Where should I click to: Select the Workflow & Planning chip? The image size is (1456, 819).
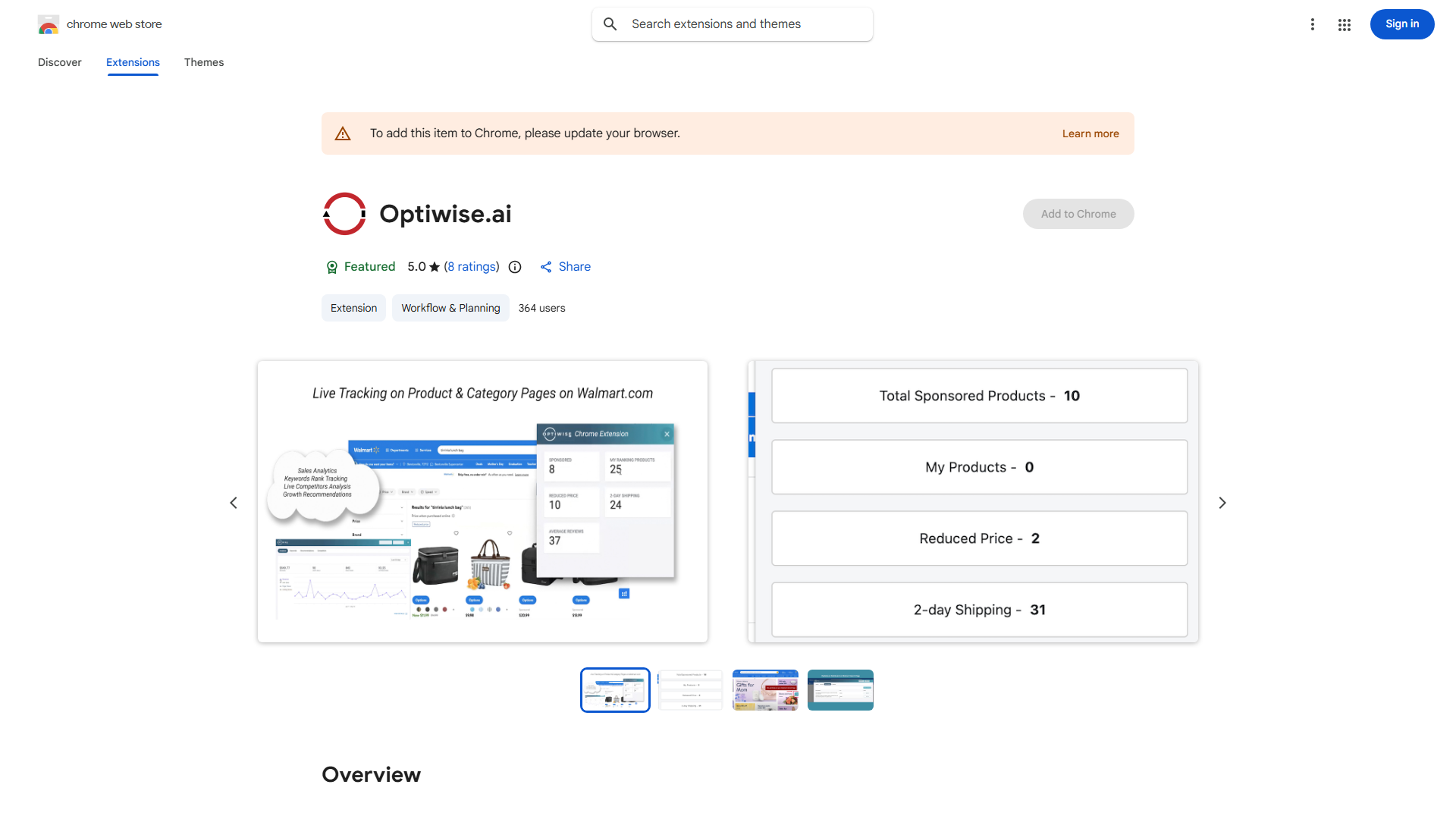pos(450,308)
